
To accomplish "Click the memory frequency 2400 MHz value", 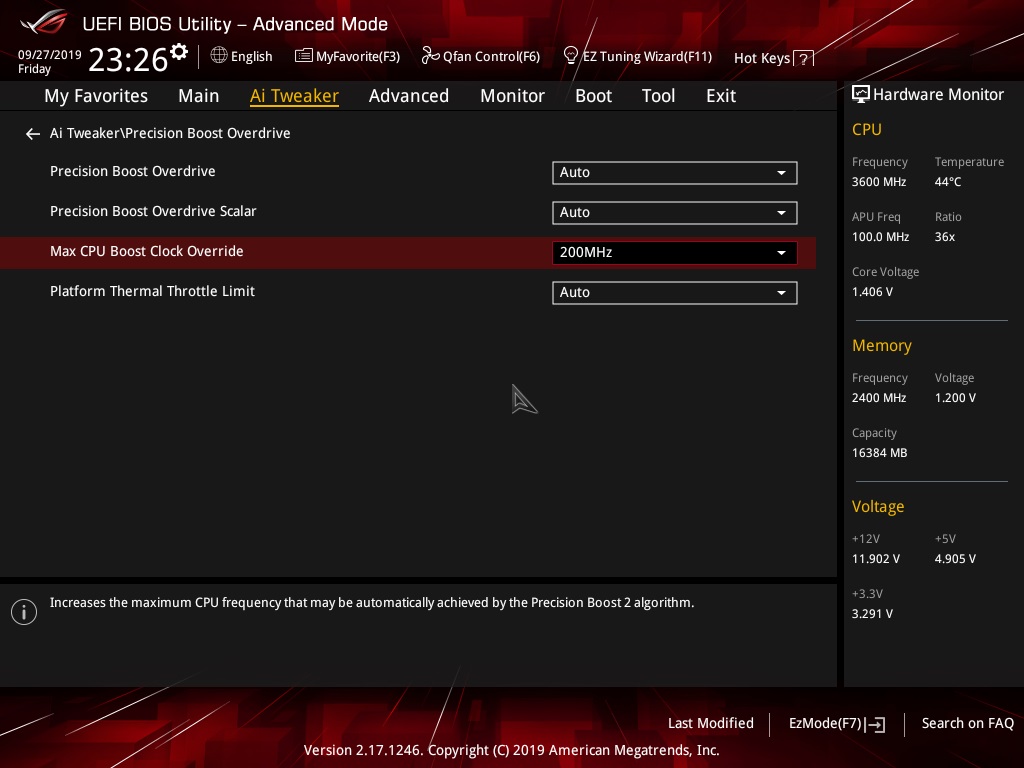I will pos(879,398).
